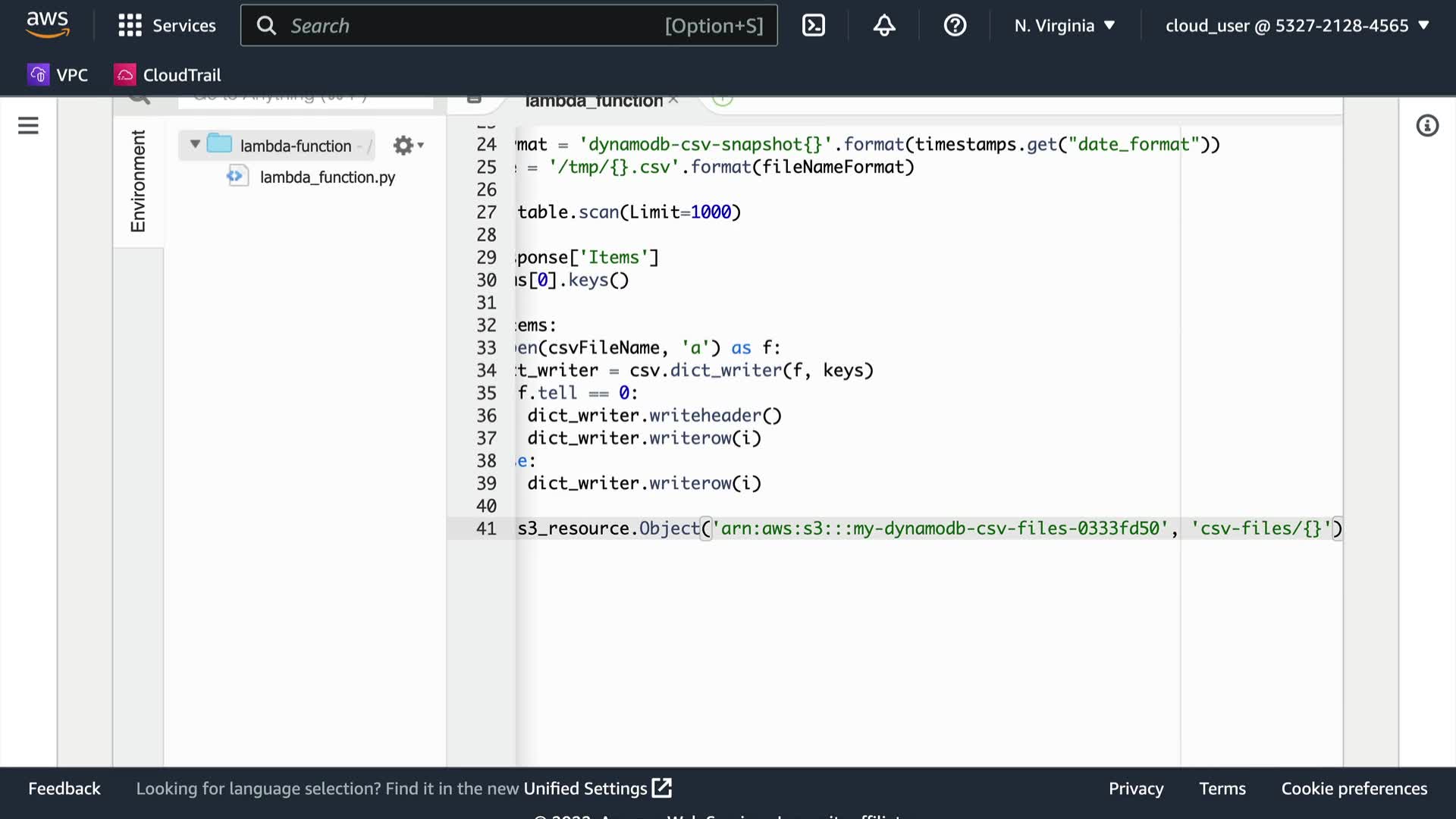The image size is (1456, 819).
Task: Click the AWS logo home icon
Action: click(47, 24)
